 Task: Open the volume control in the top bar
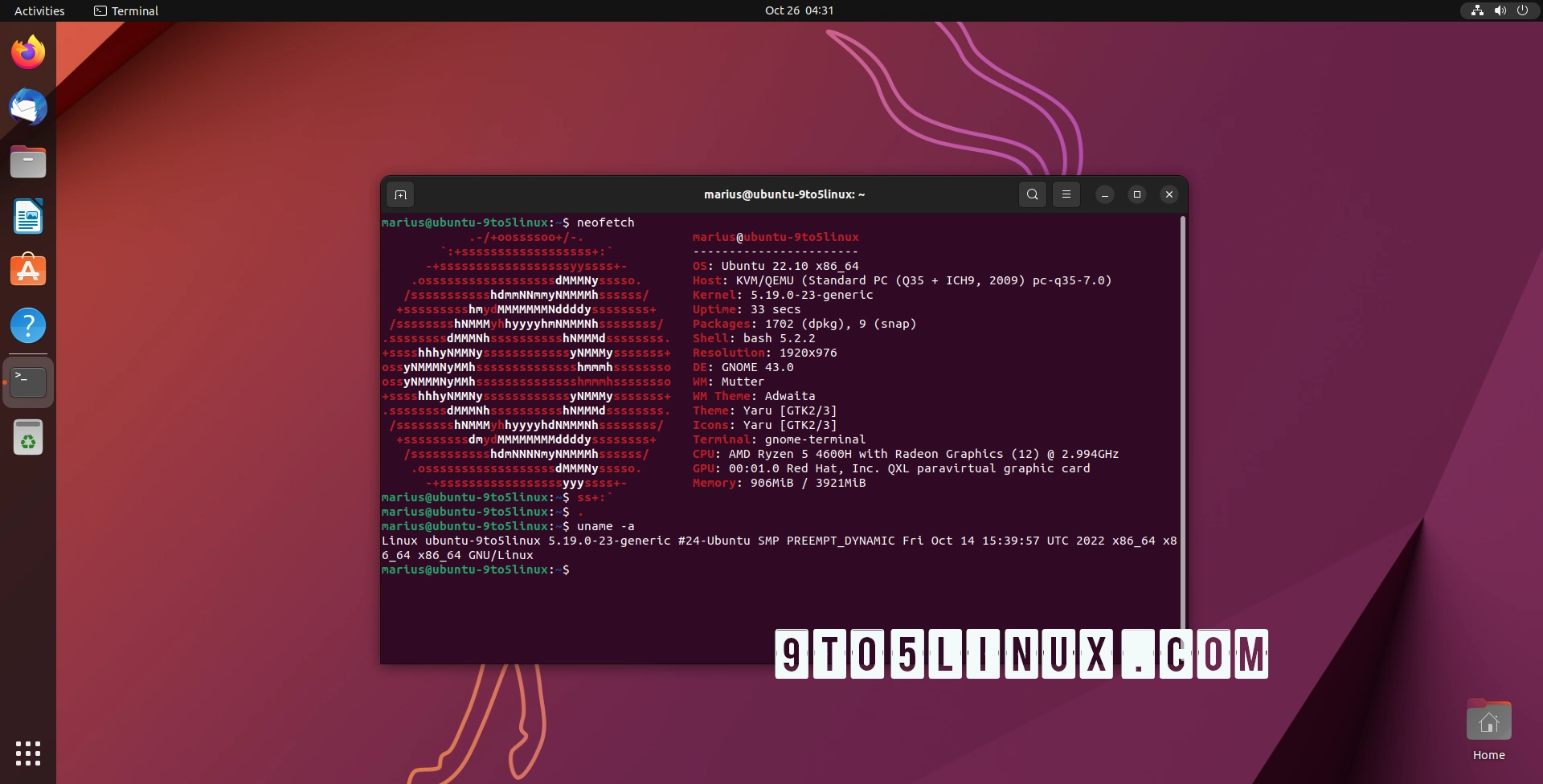1500,10
